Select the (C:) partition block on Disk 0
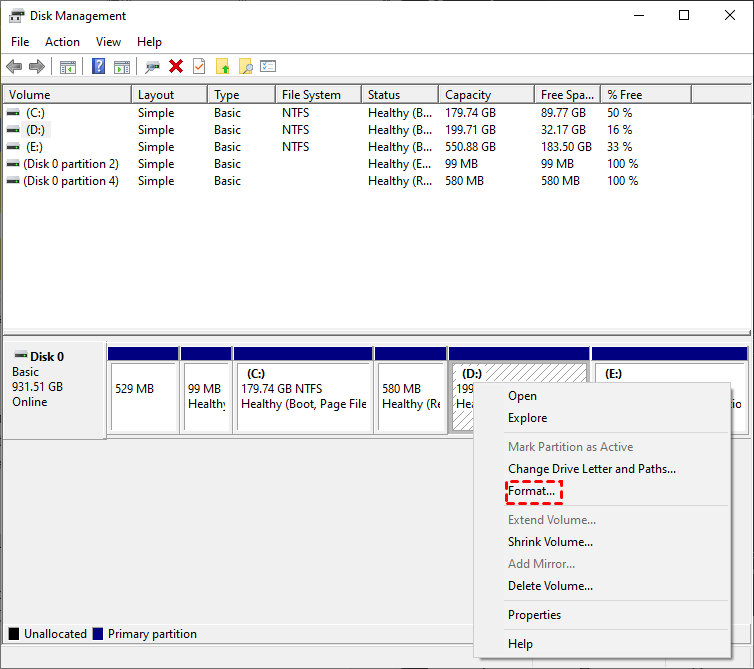The image size is (754, 669). coord(303,396)
